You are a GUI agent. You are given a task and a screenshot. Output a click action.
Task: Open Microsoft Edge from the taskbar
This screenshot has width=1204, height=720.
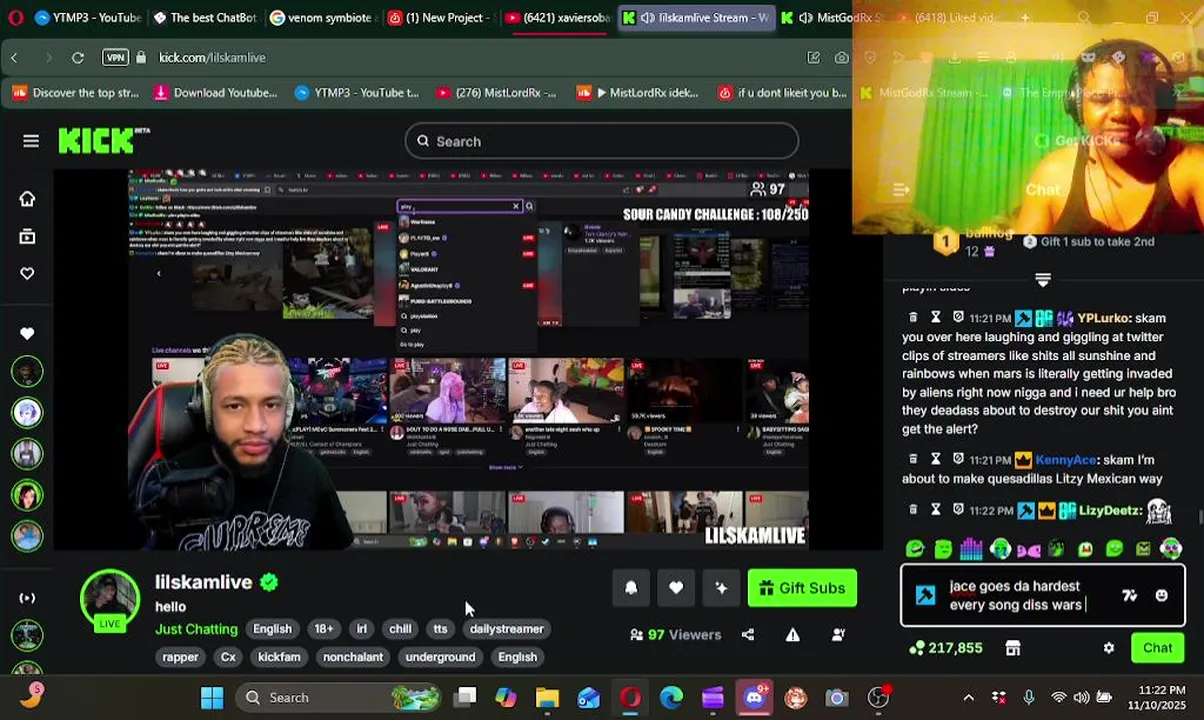(x=671, y=697)
